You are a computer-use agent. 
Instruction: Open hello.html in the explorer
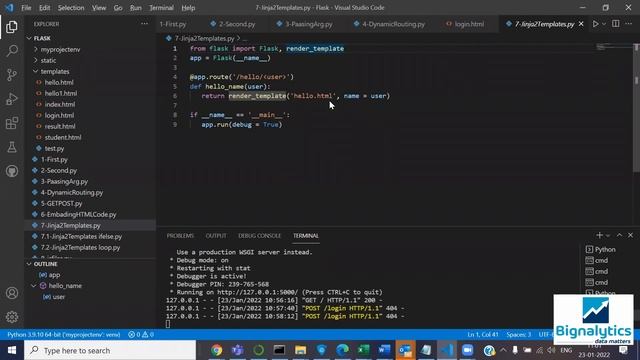point(59,82)
